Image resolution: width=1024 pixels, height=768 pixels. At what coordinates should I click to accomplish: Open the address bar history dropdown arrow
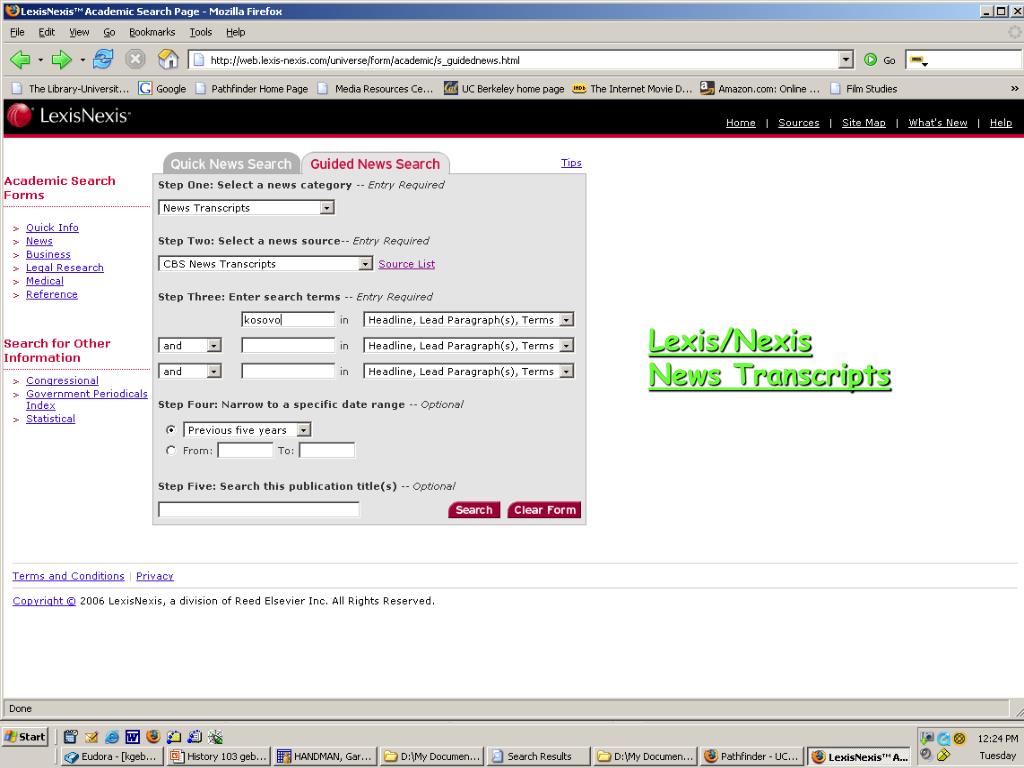[x=846, y=60]
